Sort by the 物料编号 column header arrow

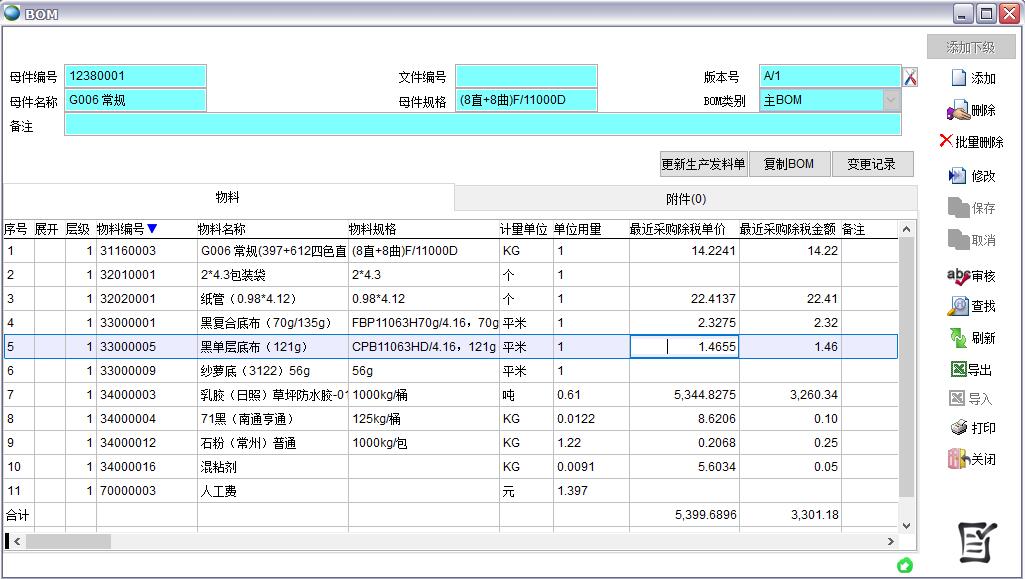coord(152,229)
